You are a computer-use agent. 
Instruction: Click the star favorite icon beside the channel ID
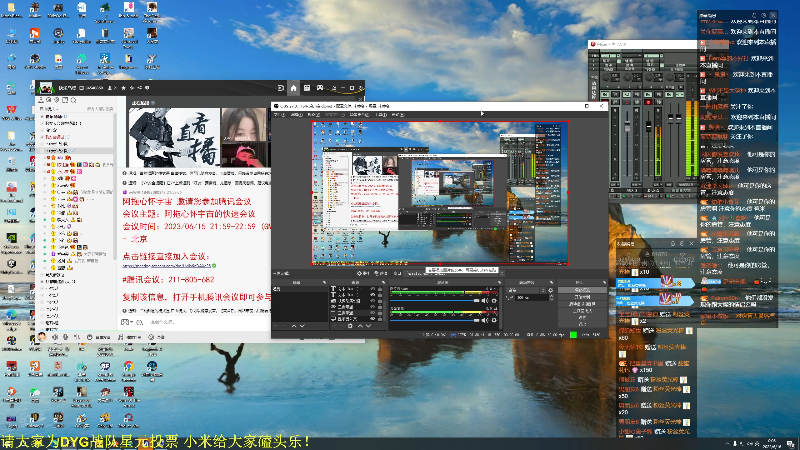click(123, 88)
